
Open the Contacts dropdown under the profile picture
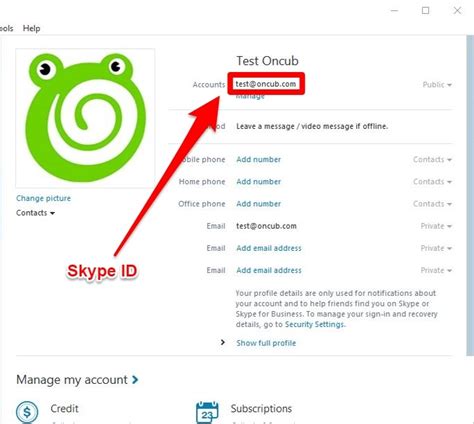(x=35, y=213)
